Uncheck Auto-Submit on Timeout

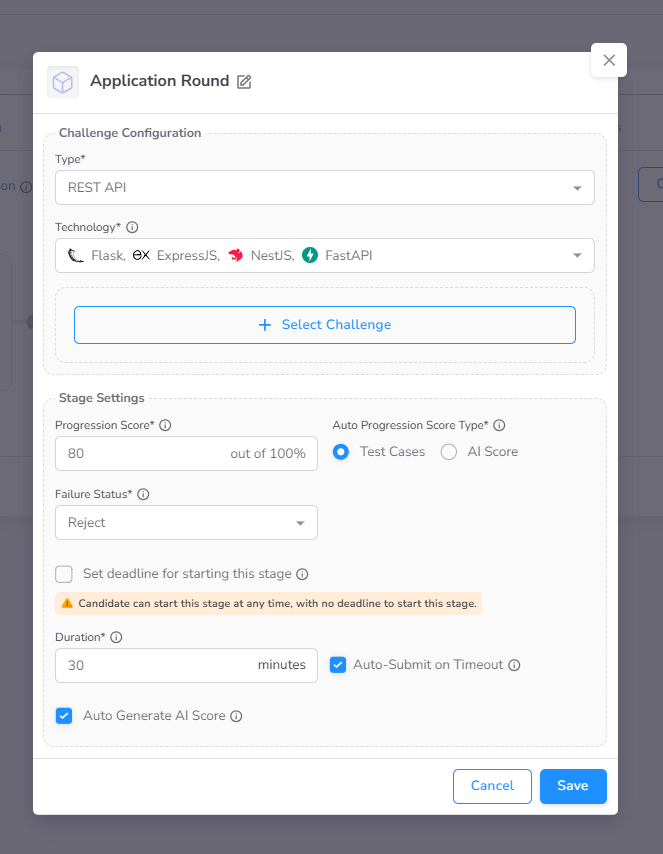click(x=338, y=664)
